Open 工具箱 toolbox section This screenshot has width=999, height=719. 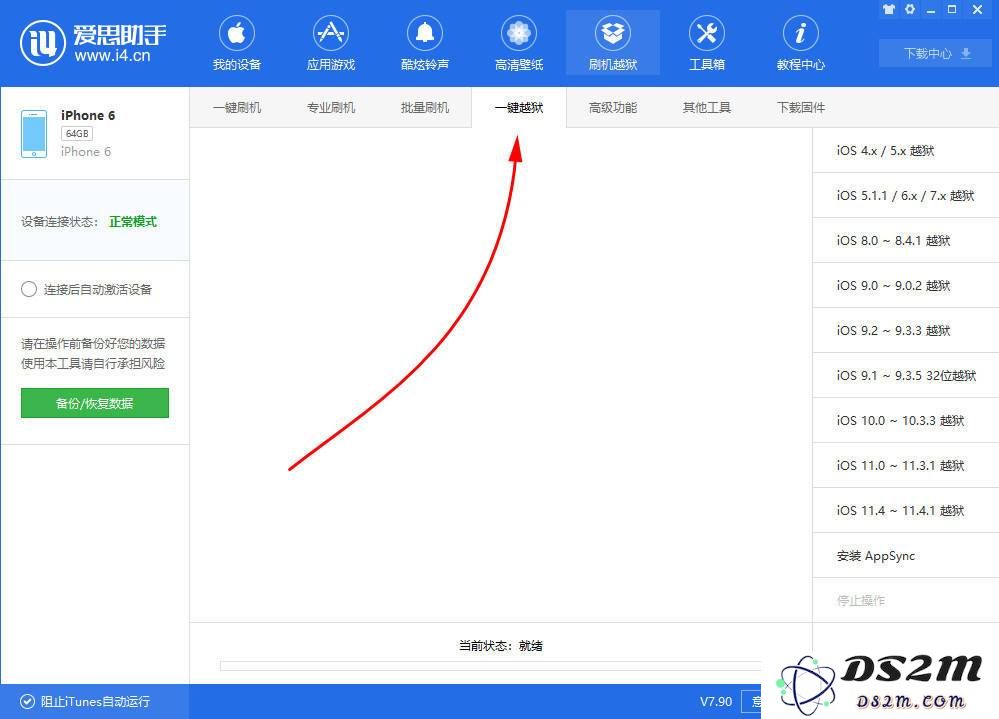pos(707,43)
